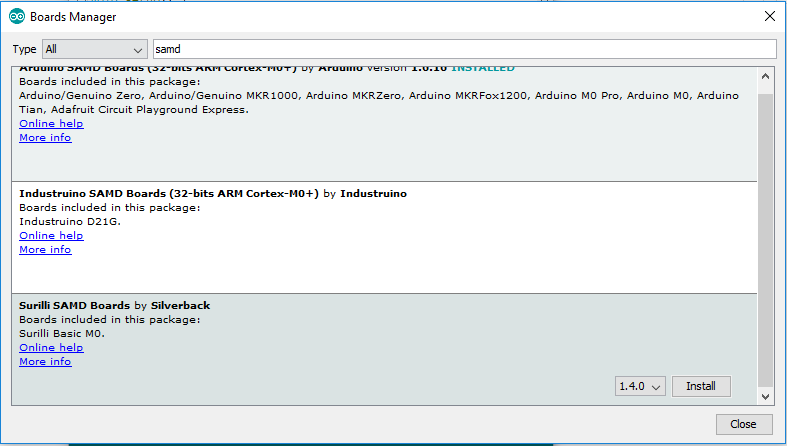Click the scrollbar up arrow

(x=765, y=76)
